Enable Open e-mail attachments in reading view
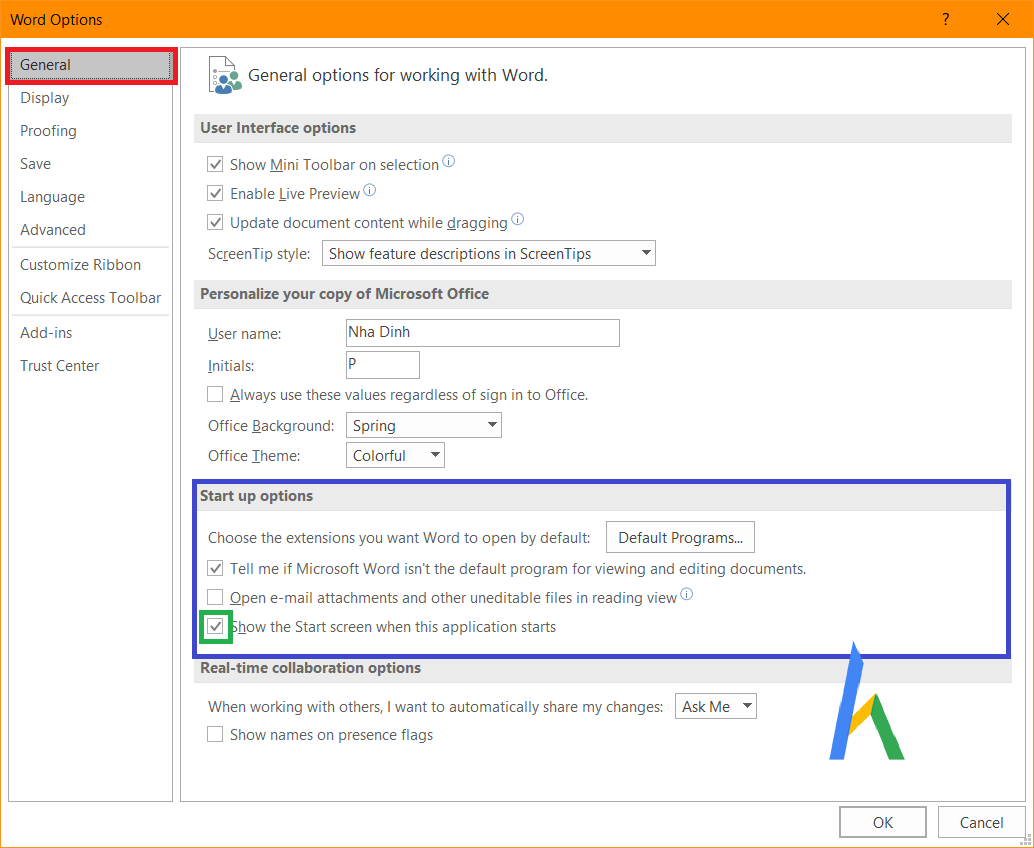 click(x=215, y=597)
